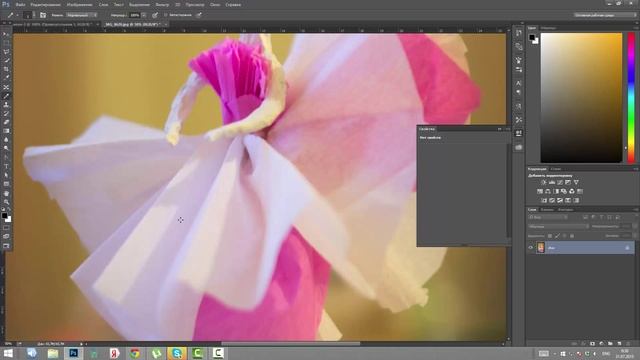Toggle lock transparent pixels
Screen dimensions: 640x360
pyautogui.click(x=549, y=236)
